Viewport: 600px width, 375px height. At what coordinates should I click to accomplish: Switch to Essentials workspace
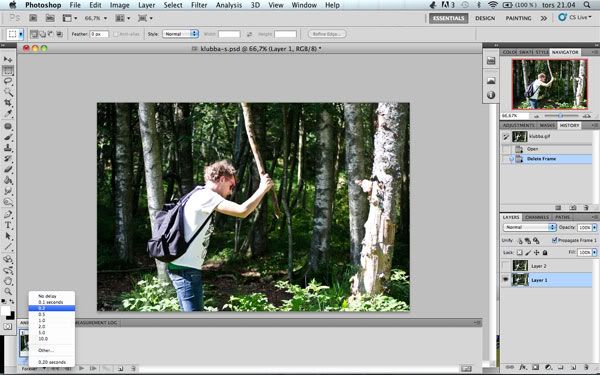448,18
